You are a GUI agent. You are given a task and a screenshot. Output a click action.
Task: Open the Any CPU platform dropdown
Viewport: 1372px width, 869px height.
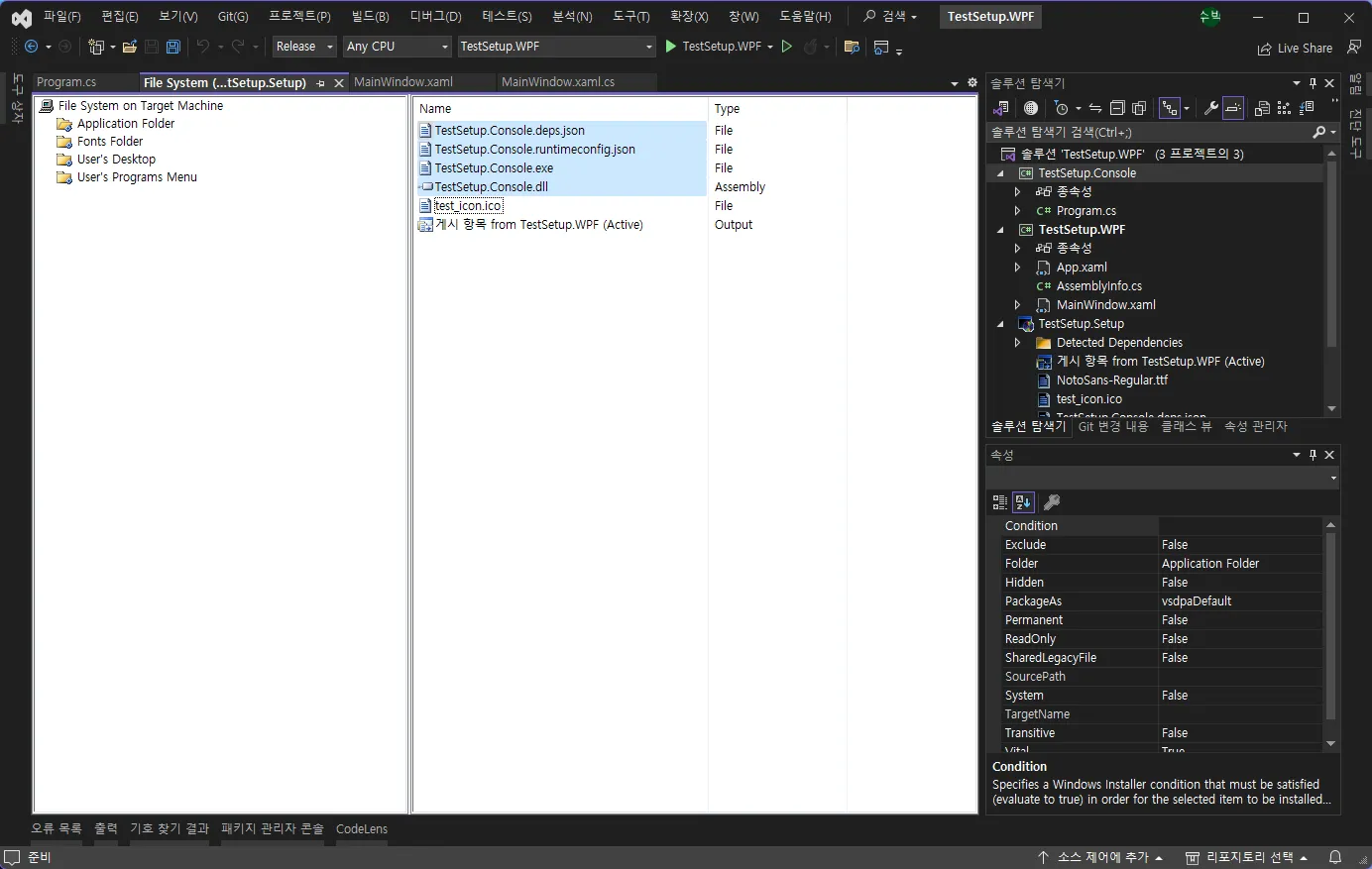click(397, 47)
